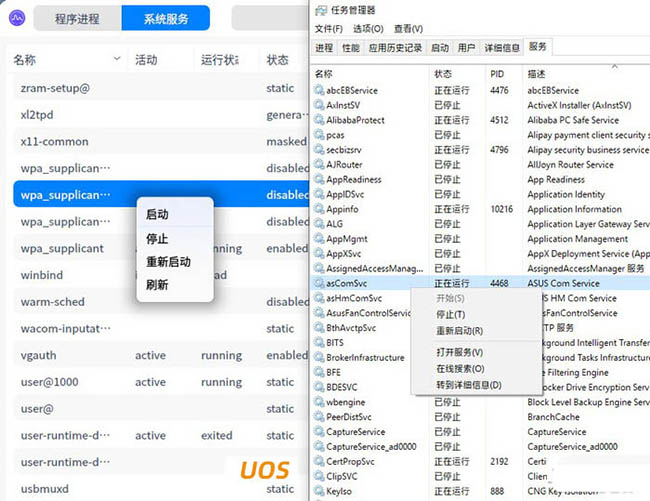Click gear icon of asComSvc service

point(319,283)
